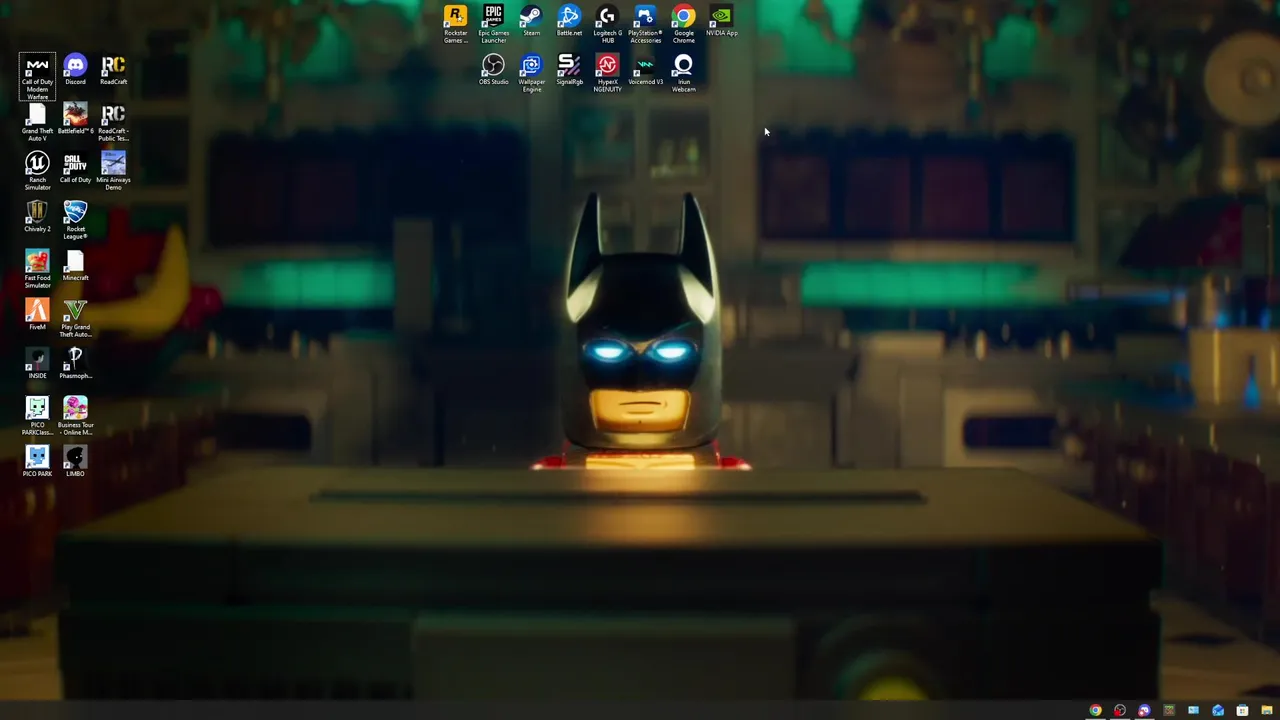Select the PICO PARK icon beside LIMBO
Image resolution: width=1280 pixels, height=720 pixels.
point(37,462)
